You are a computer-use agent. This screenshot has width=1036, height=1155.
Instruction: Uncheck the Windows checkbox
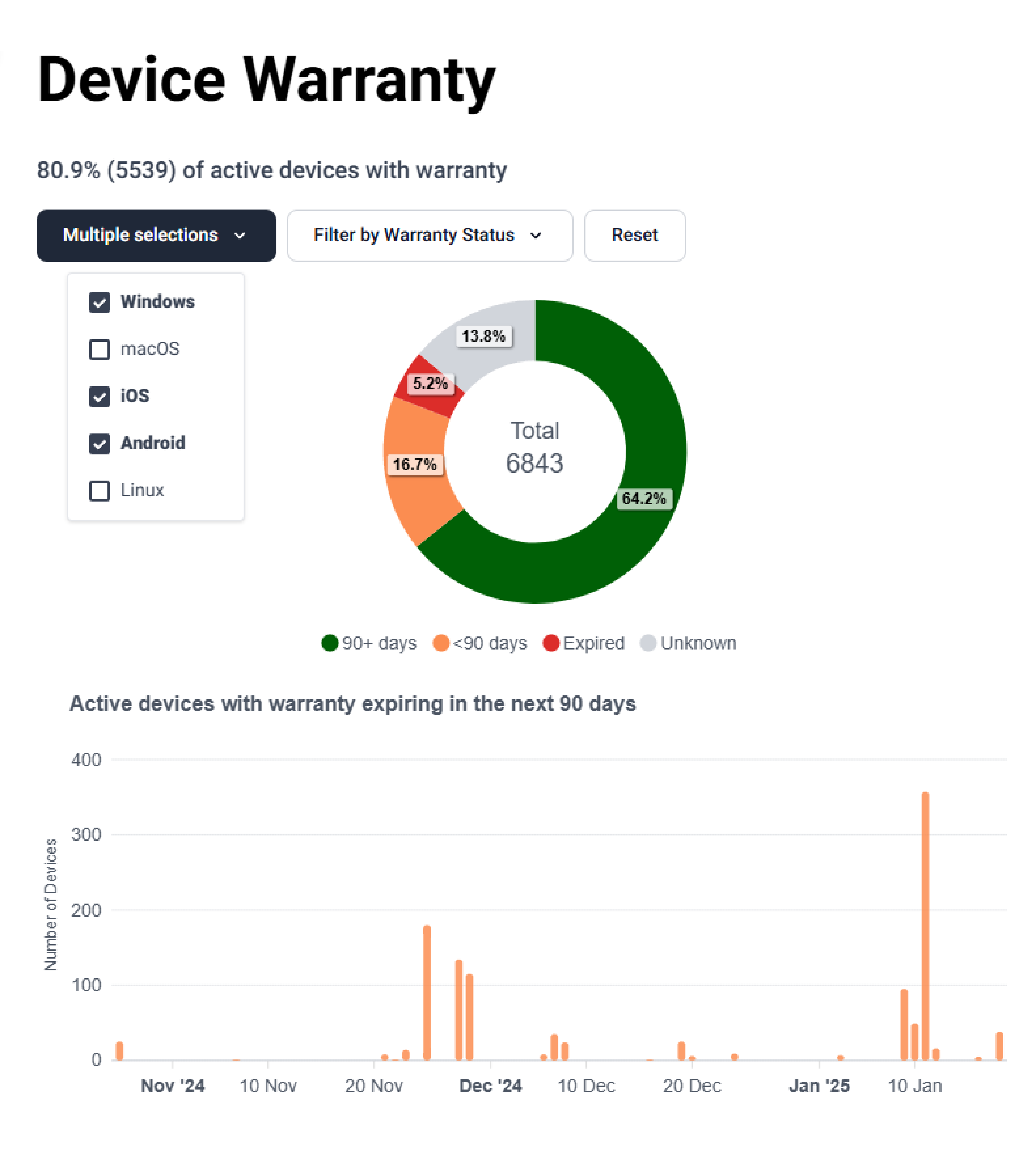coord(100,302)
